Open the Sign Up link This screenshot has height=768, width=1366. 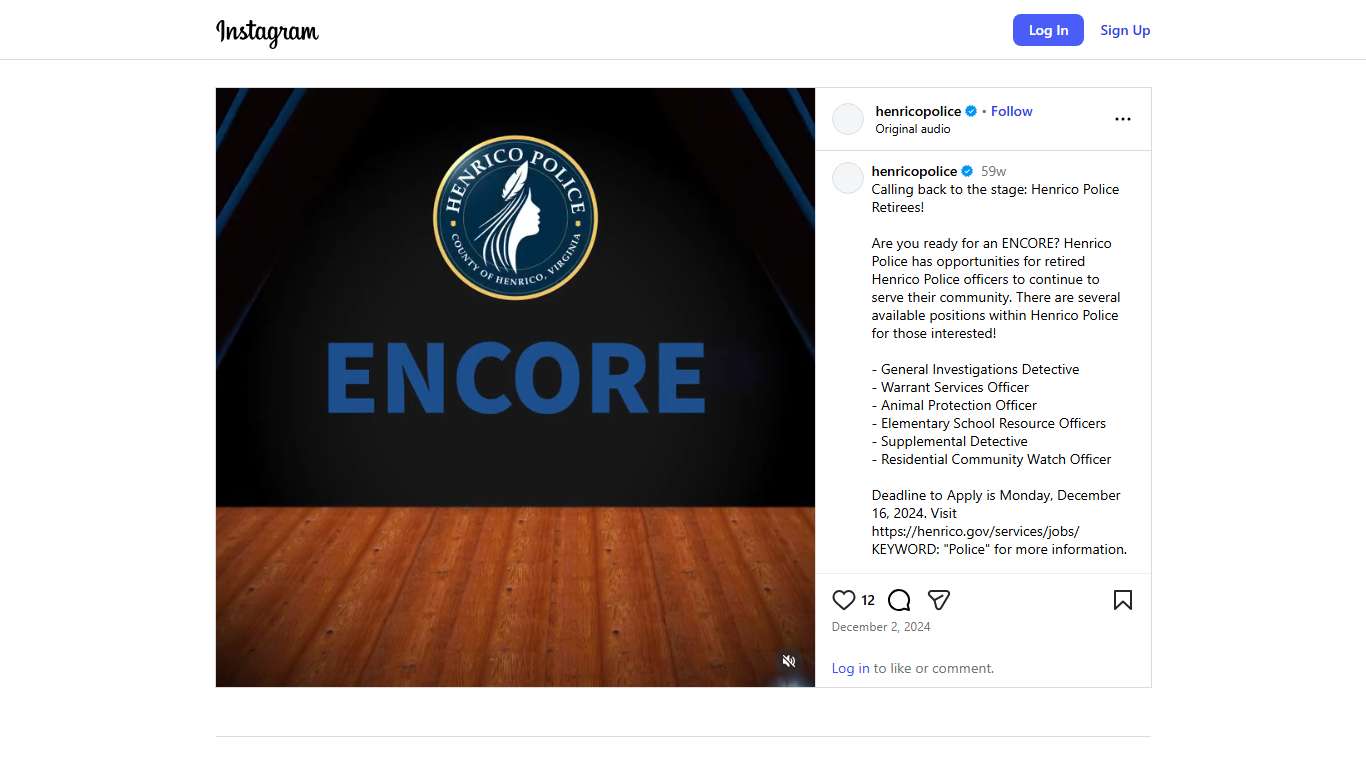click(1125, 30)
